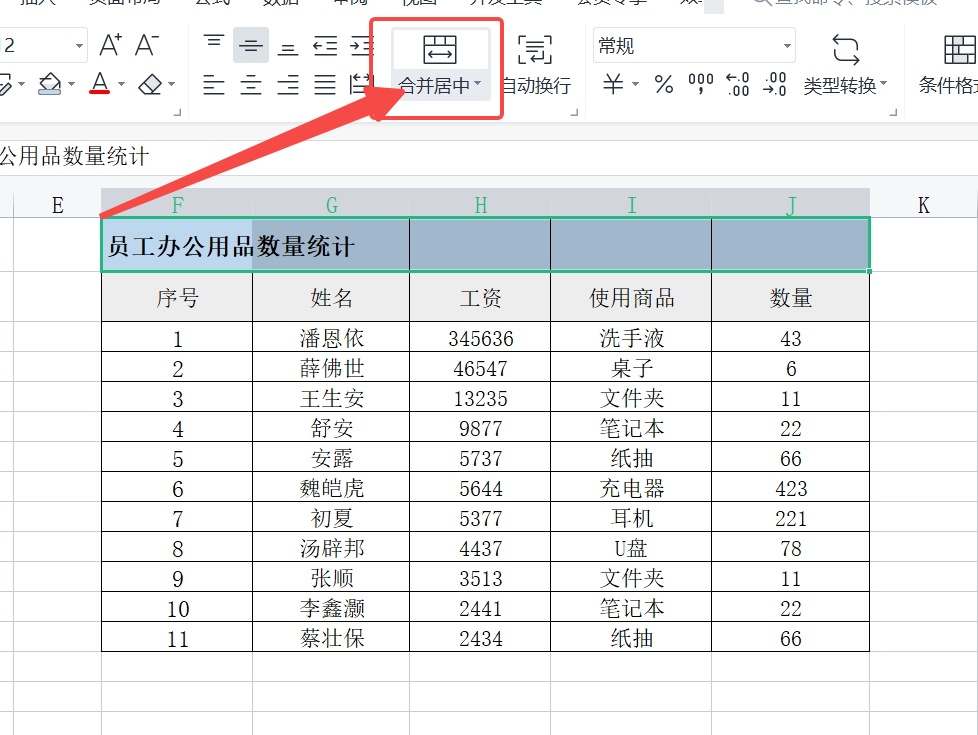Select the cell containing 薛佛世

[x=331, y=368]
